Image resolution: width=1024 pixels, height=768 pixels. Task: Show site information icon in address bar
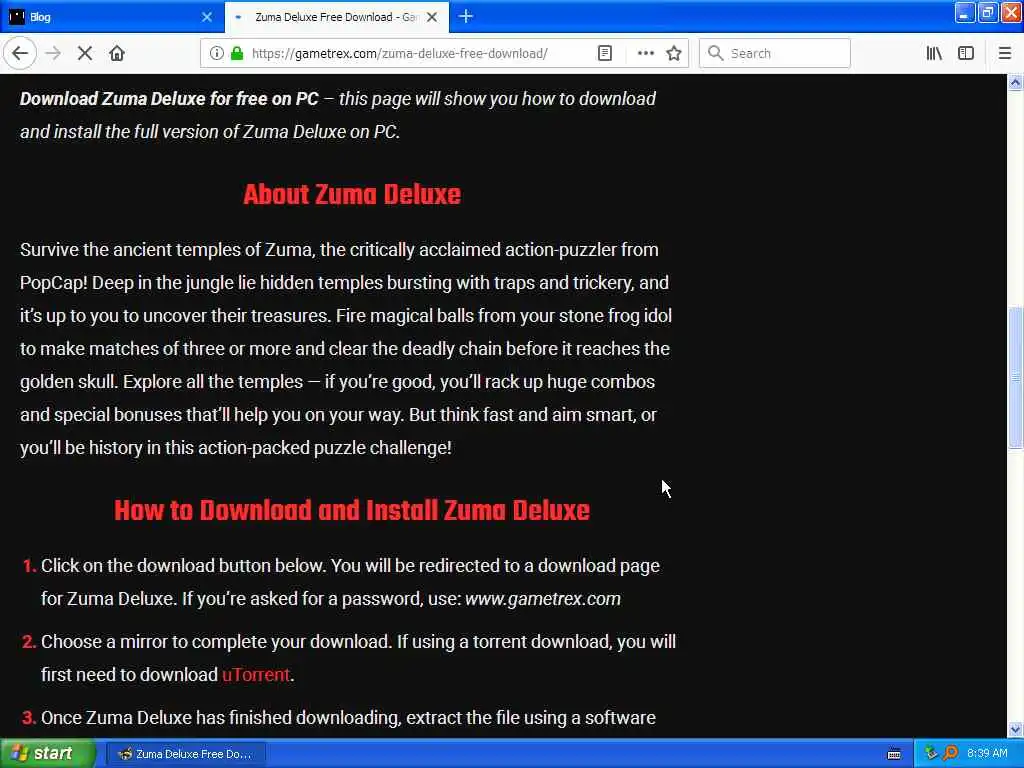[x=216, y=53]
